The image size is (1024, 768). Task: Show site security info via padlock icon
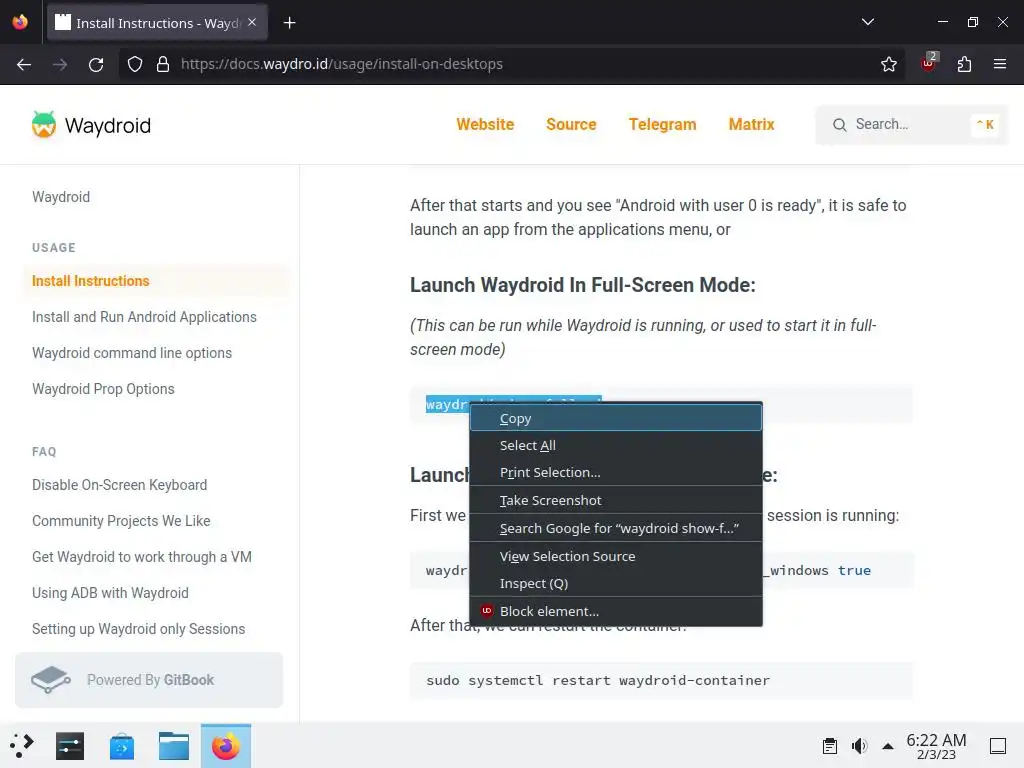tap(163, 64)
